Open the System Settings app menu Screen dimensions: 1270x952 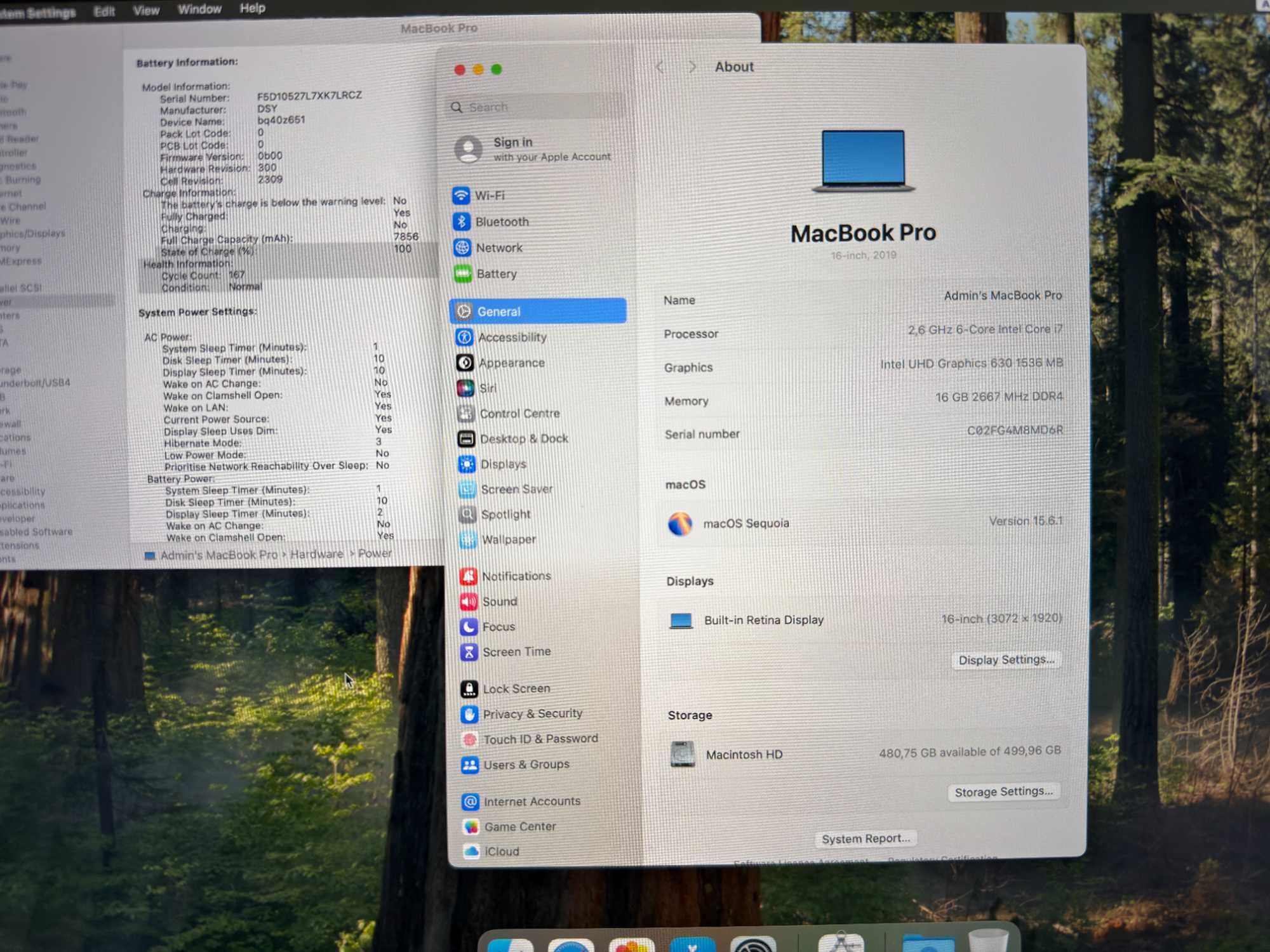coord(37,13)
